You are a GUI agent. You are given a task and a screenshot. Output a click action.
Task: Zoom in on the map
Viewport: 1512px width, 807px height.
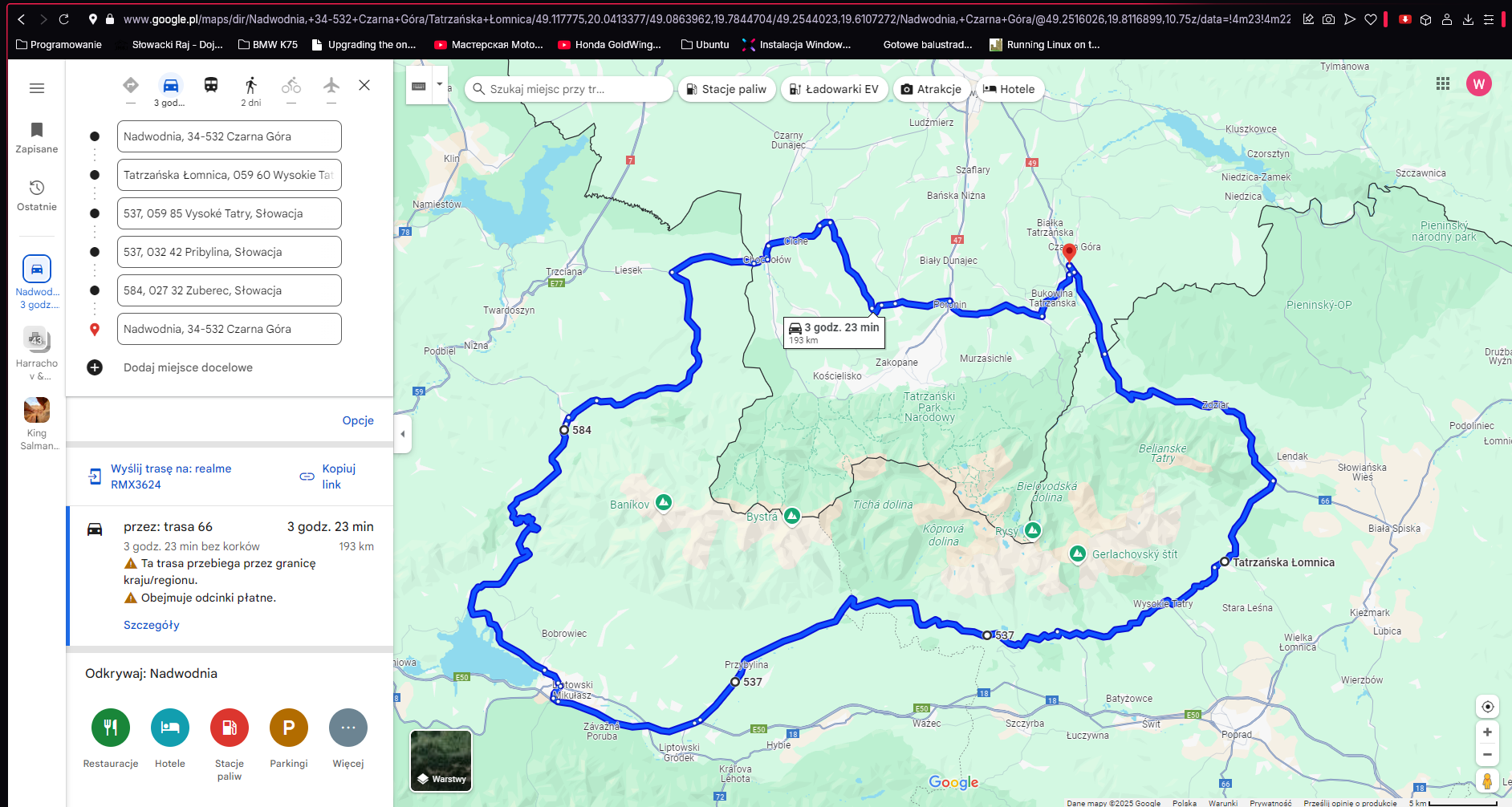(x=1487, y=732)
